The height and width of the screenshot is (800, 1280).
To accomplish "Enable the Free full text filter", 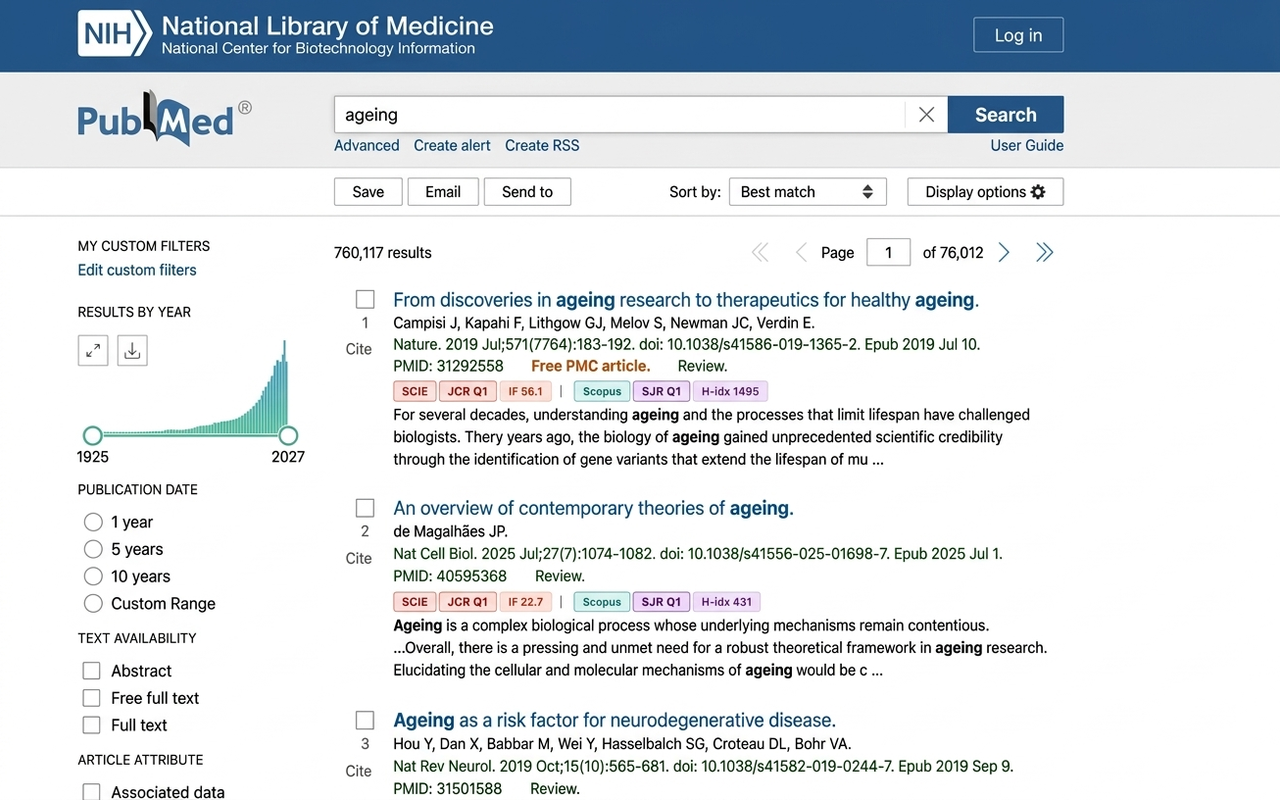I will point(91,698).
